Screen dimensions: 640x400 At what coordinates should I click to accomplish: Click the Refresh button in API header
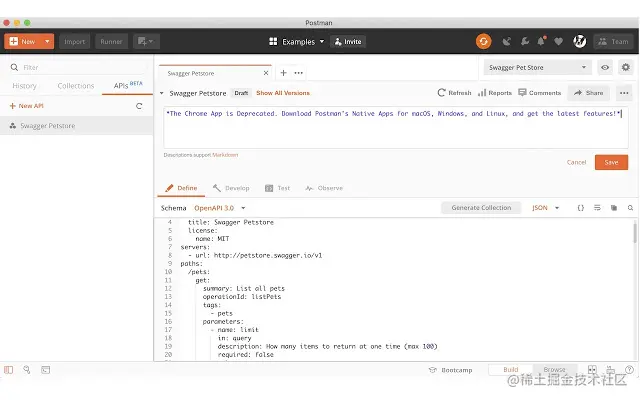click(x=454, y=93)
